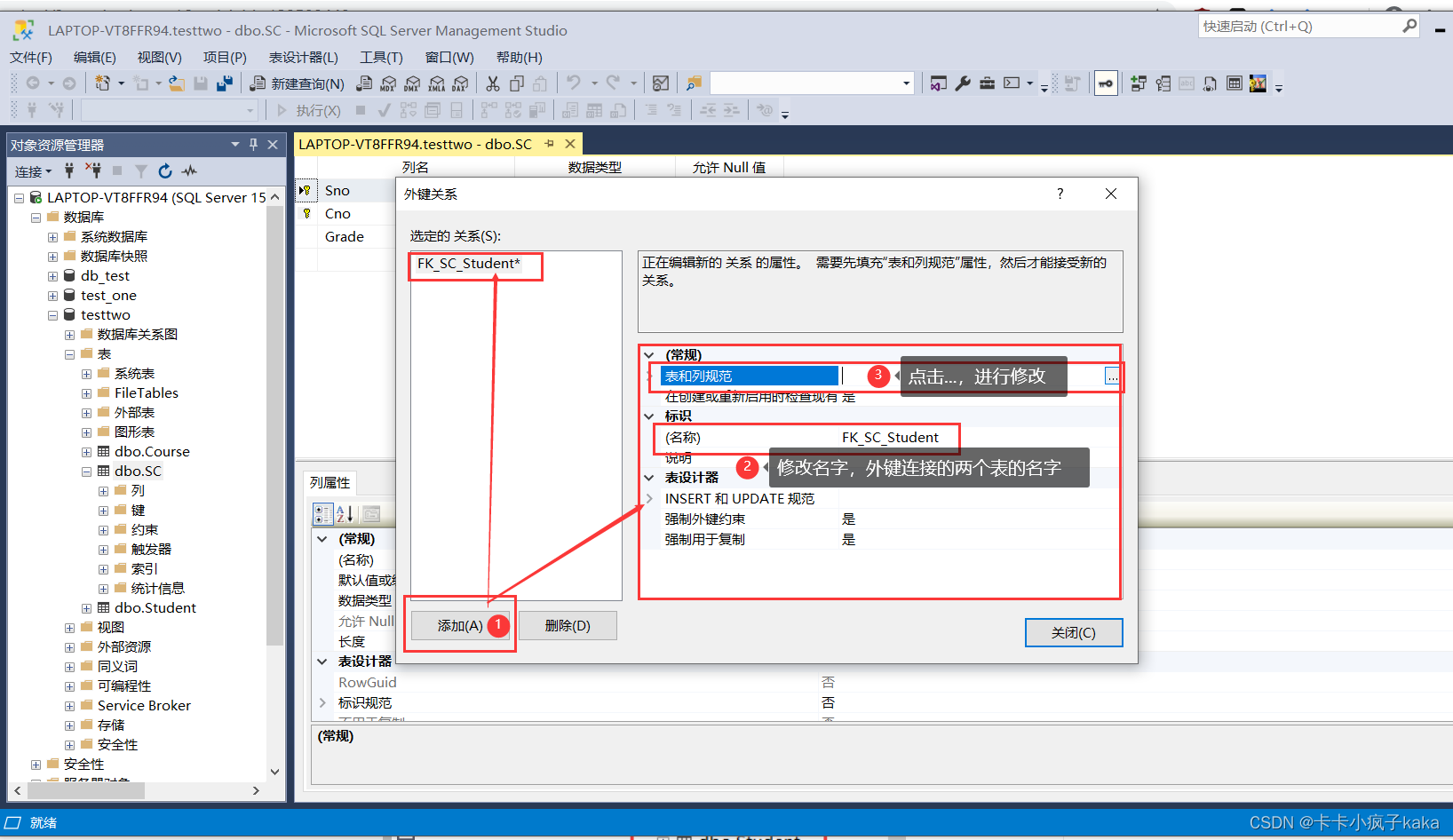Click the dialog help question mark

point(1060,194)
